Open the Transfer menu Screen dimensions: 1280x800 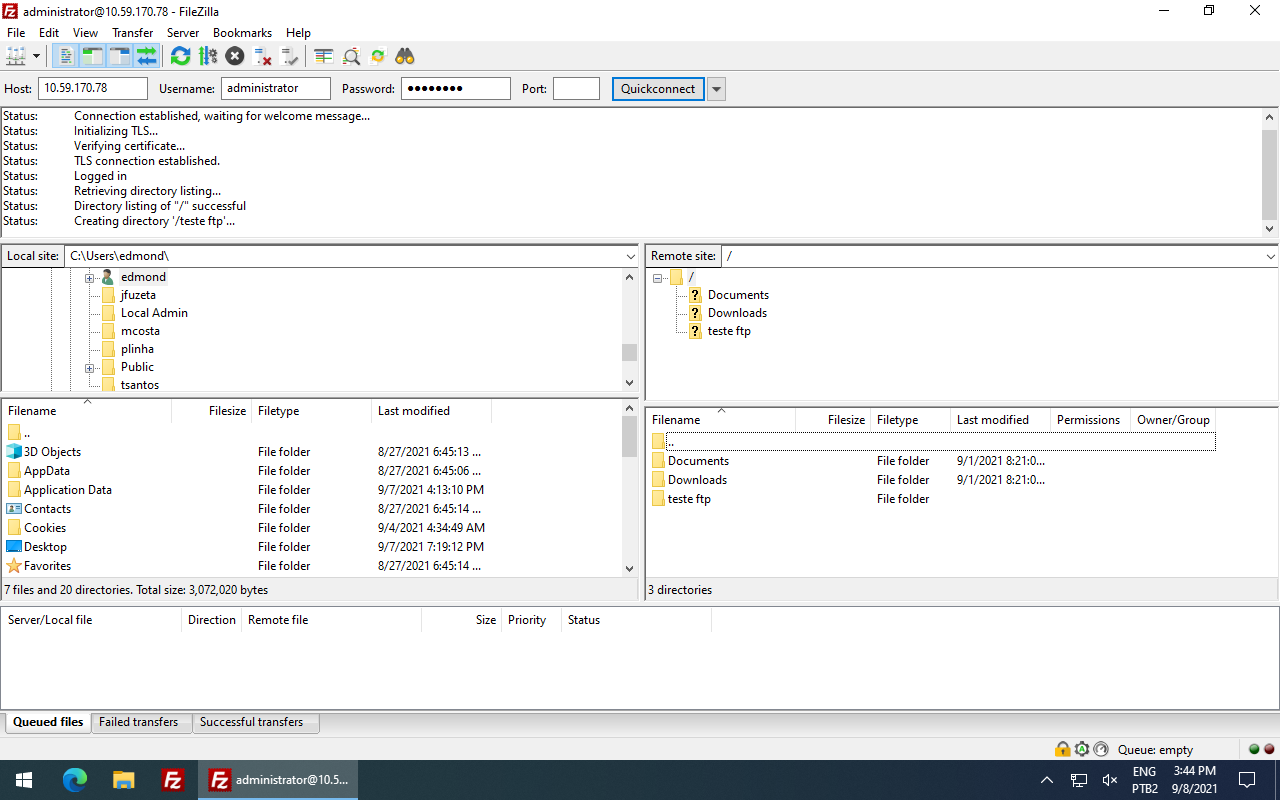132,32
